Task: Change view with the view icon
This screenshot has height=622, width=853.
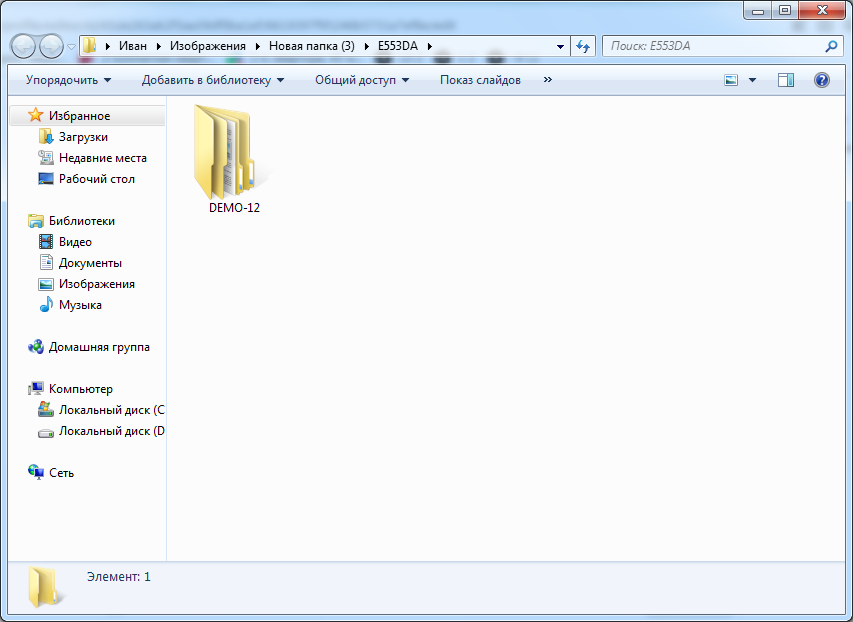Action: [x=731, y=80]
